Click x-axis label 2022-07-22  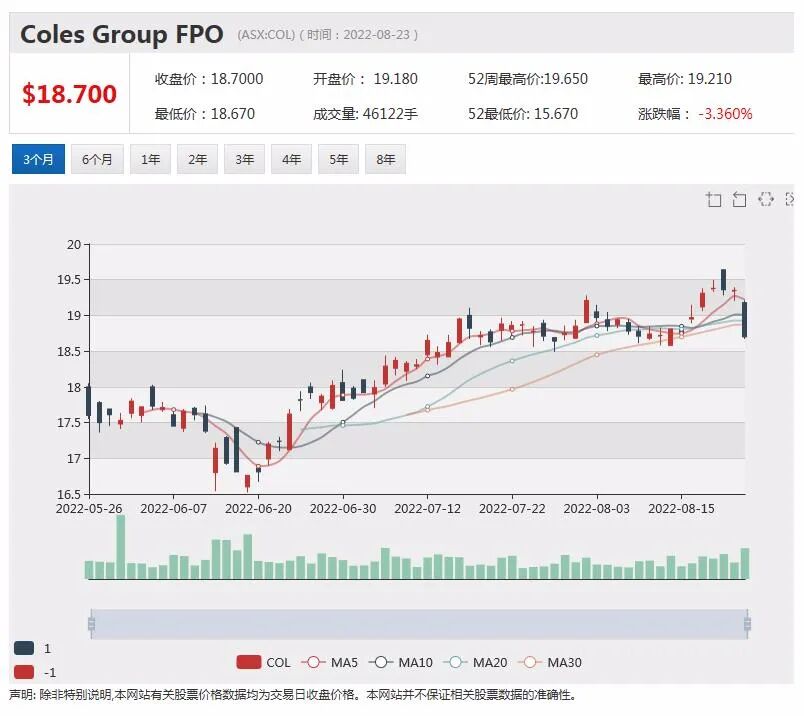(512, 508)
